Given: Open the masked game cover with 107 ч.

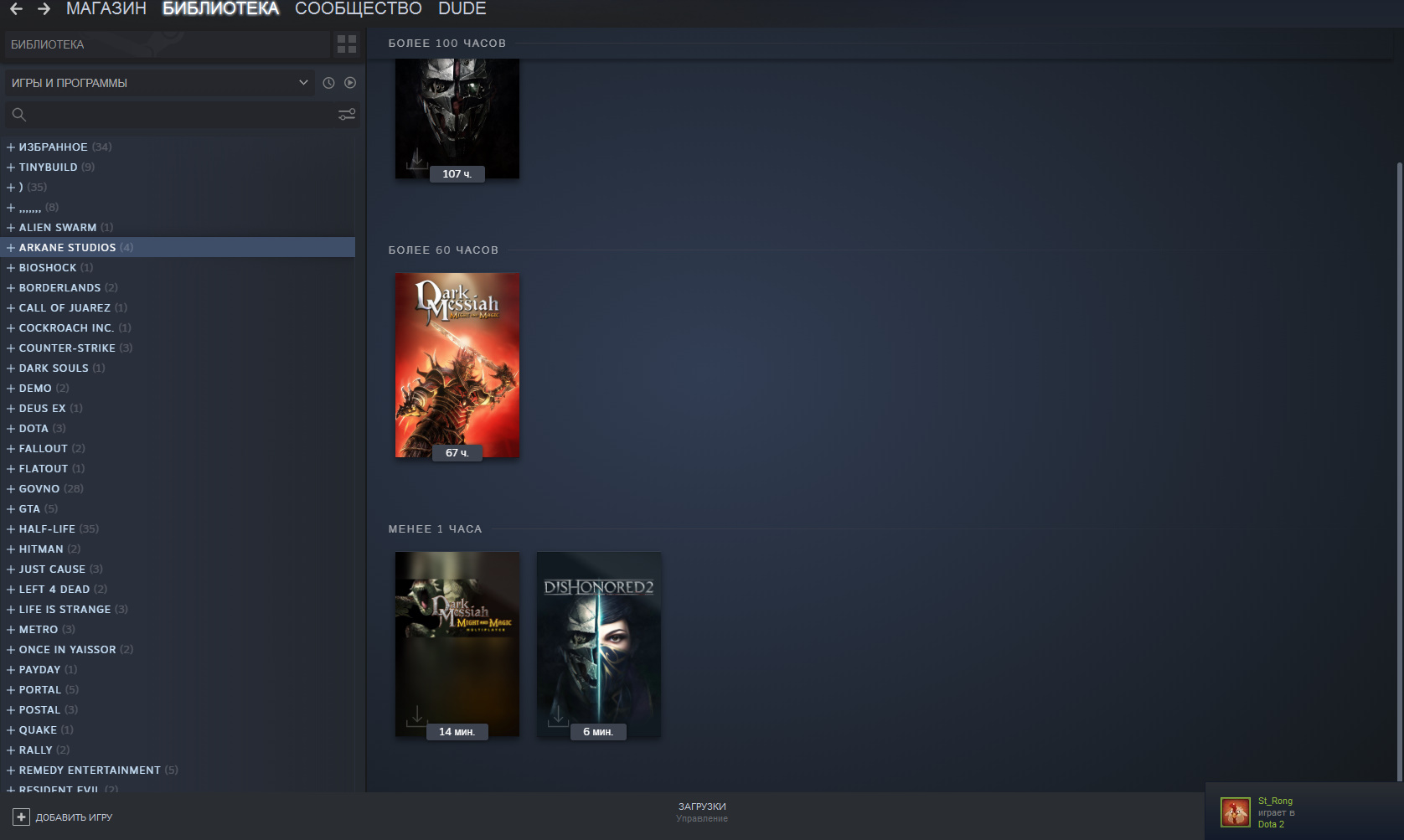Looking at the screenshot, I should (457, 118).
